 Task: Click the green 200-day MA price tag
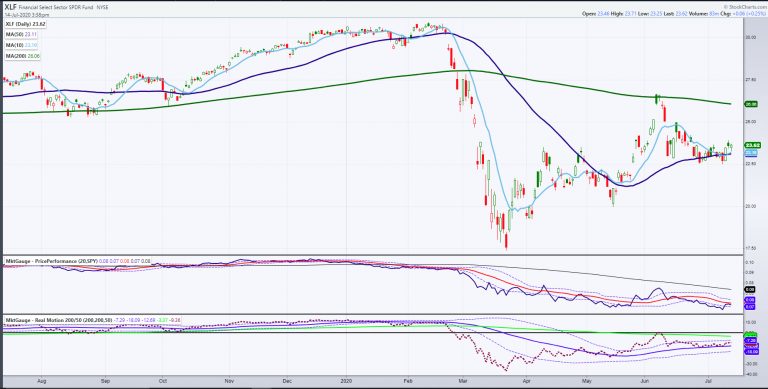tap(751, 104)
